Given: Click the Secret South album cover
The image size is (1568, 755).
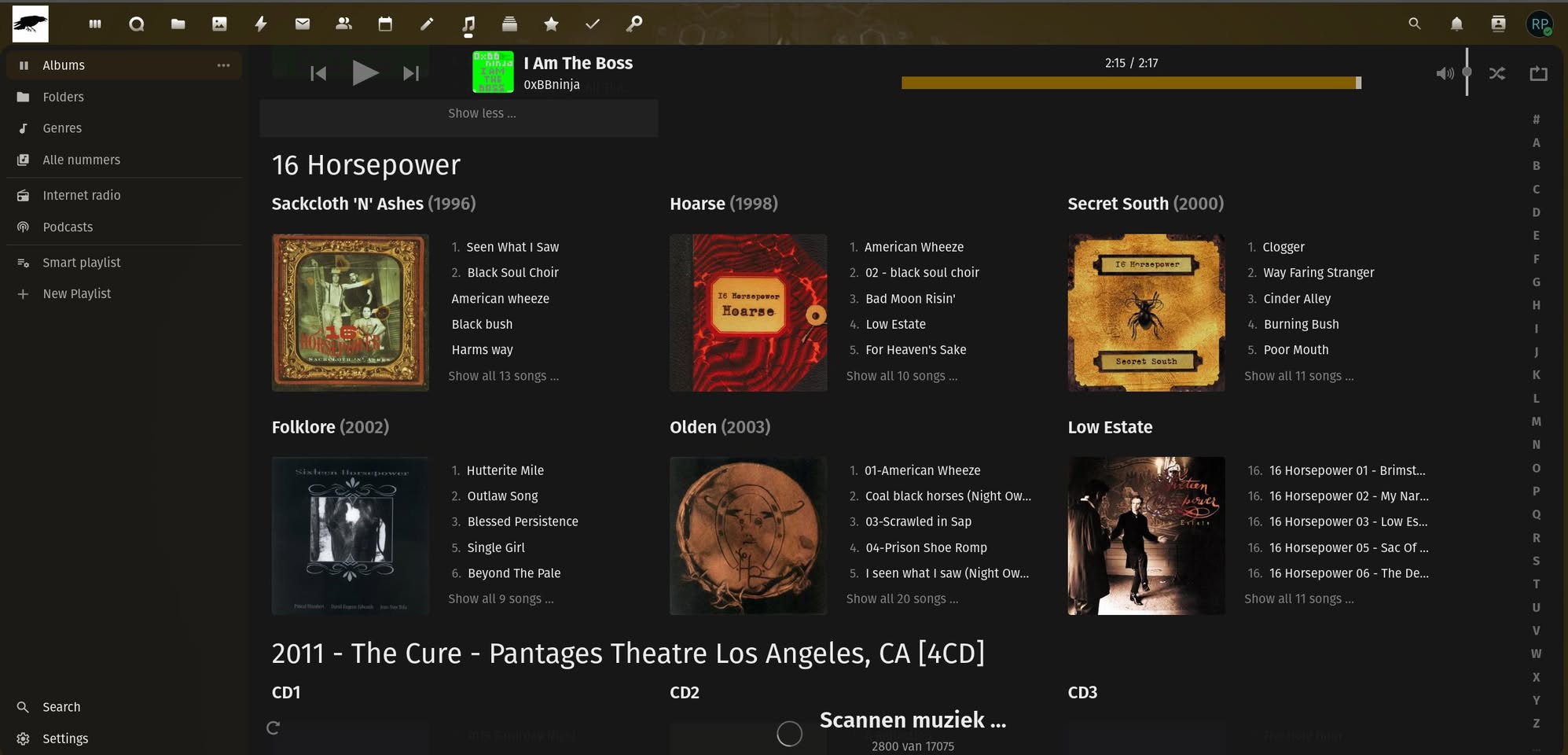Looking at the screenshot, I should click(x=1146, y=312).
